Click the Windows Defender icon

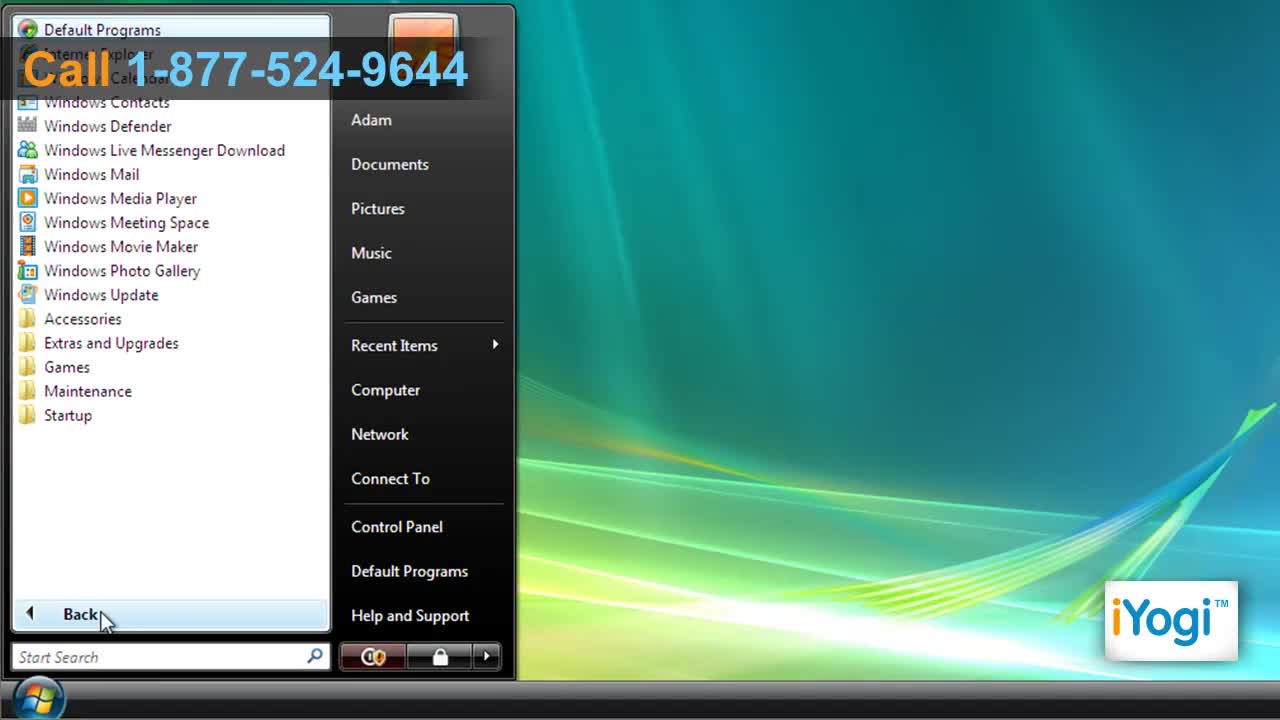28,126
